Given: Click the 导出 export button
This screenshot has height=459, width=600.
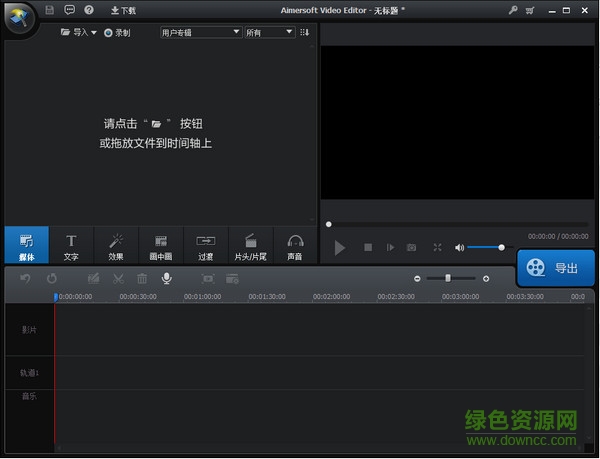Looking at the screenshot, I should point(555,268).
